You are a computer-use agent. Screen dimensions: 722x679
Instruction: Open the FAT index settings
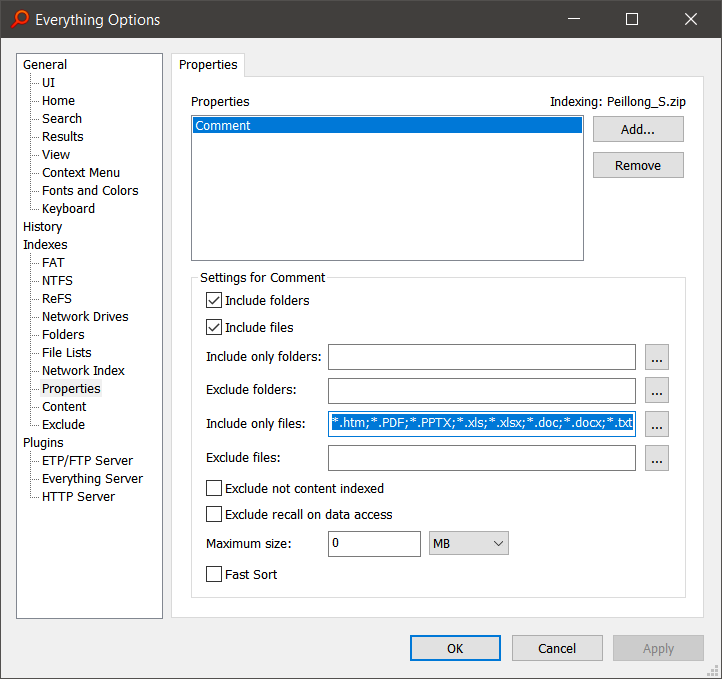tap(53, 262)
